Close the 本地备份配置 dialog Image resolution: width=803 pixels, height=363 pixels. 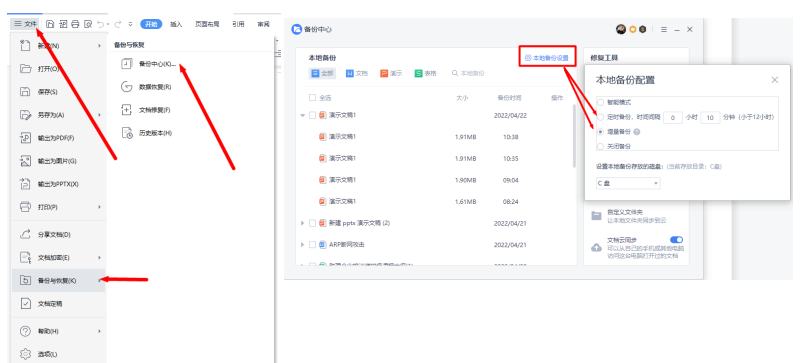pyautogui.click(x=774, y=80)
